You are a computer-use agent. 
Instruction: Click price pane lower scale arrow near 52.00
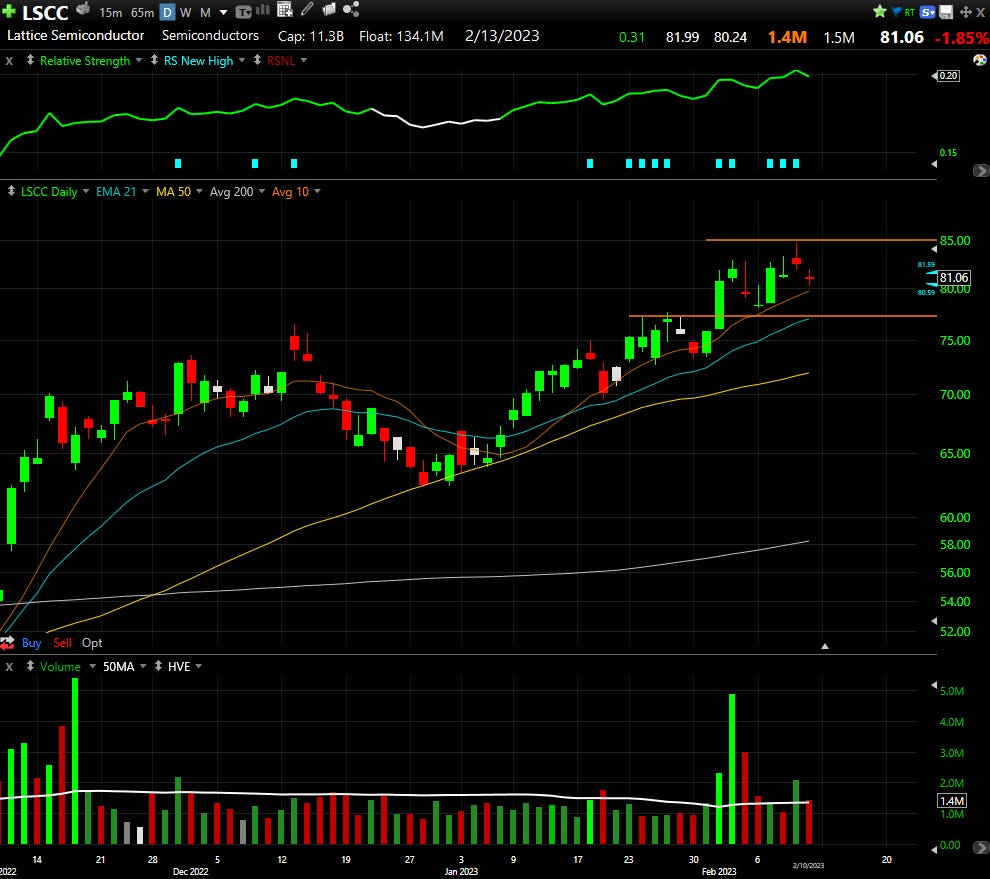(x=934, y=621)
